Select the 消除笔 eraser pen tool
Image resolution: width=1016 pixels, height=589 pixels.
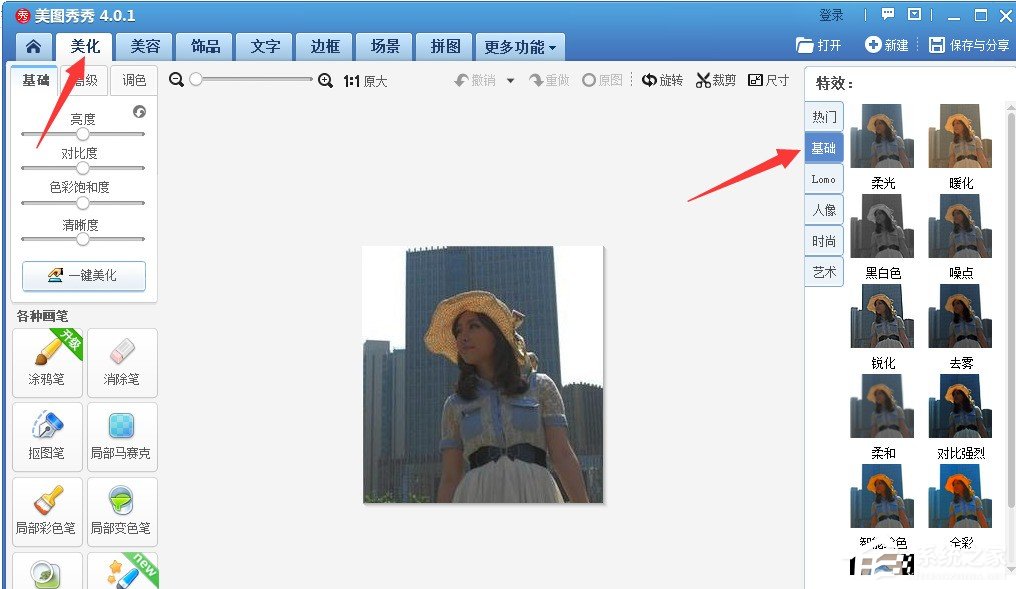tap(122, 362)
